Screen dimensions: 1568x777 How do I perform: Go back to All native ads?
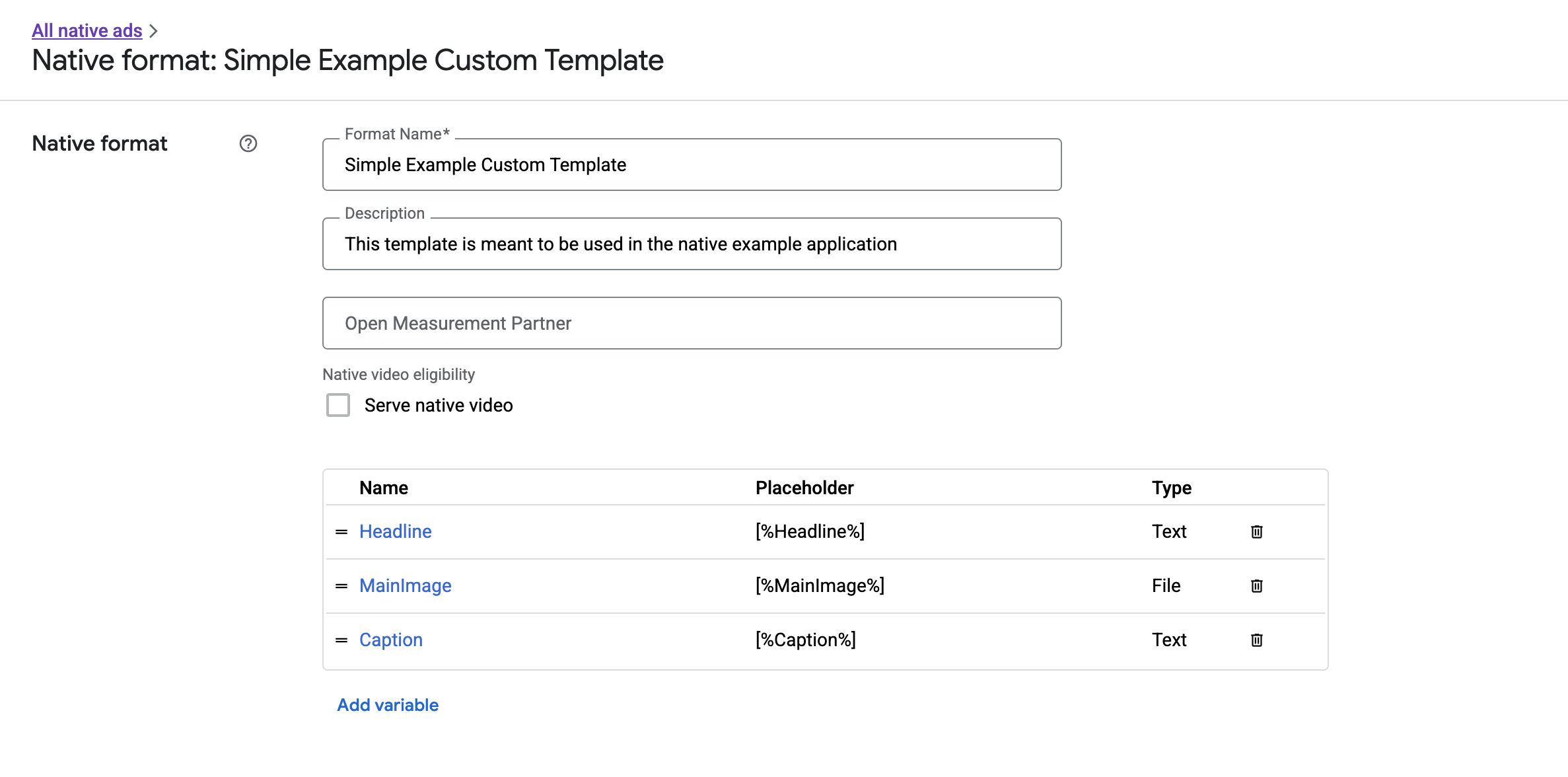point(87,30)
